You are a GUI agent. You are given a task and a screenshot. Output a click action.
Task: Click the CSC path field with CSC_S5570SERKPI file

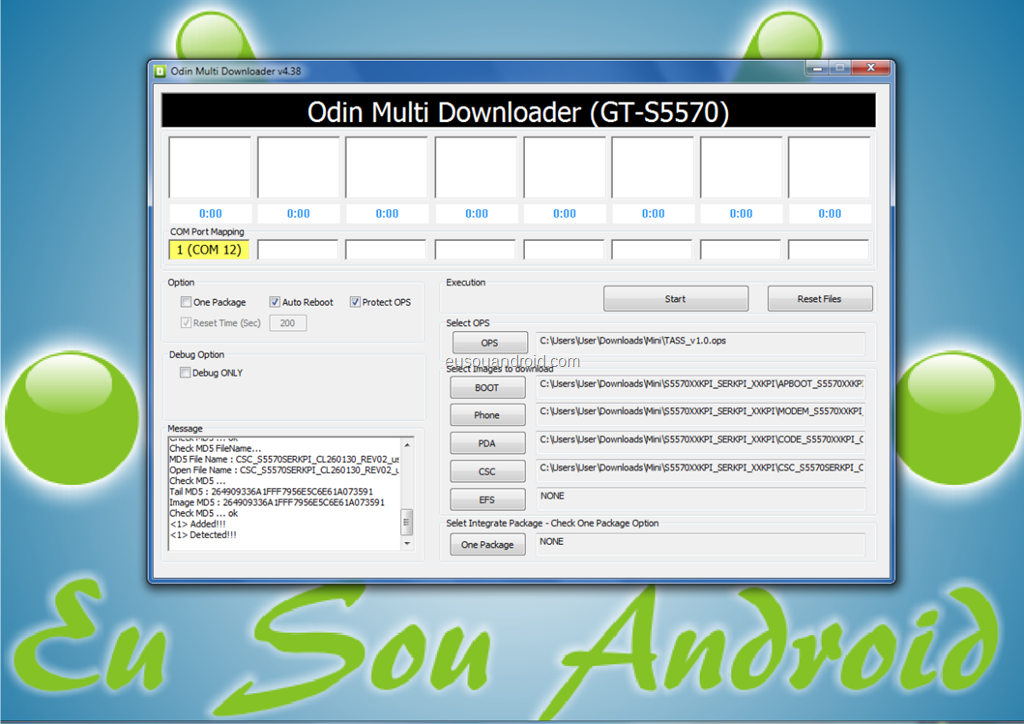[701, 469]
